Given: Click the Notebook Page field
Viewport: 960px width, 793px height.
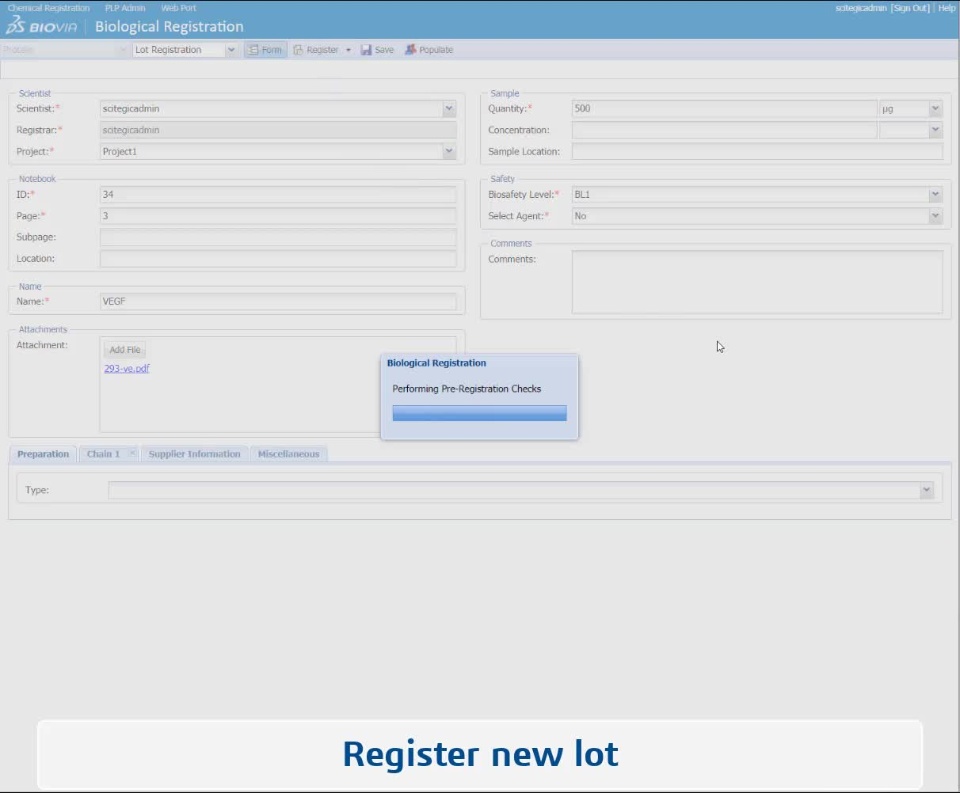Looking at the screenshot, I should 278,216.
